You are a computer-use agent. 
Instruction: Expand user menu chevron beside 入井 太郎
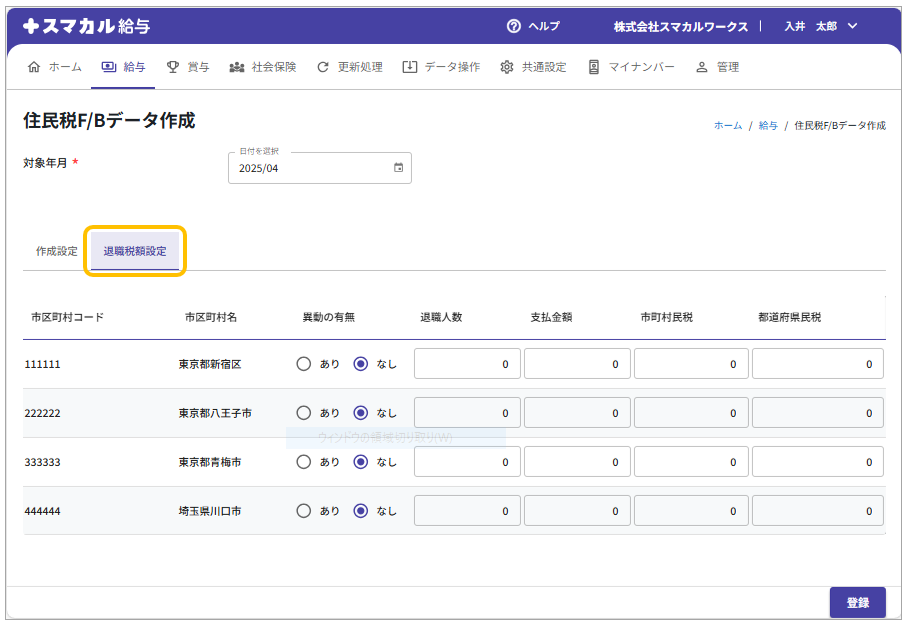pos(852,26)
